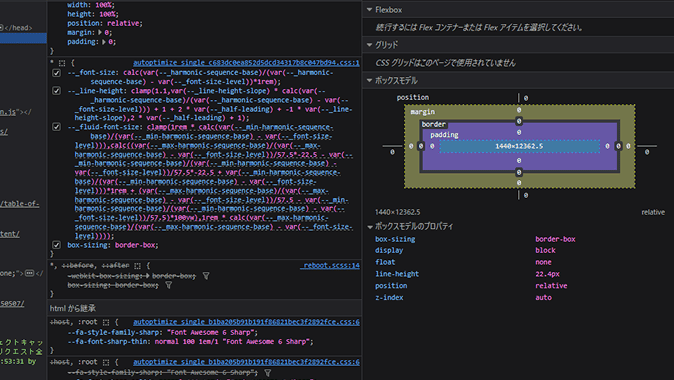Click the --fa-style-family-sharp "Font Awesome 6 Sharp" value
This screenshot has height=380, width=674.
(211, 332)
